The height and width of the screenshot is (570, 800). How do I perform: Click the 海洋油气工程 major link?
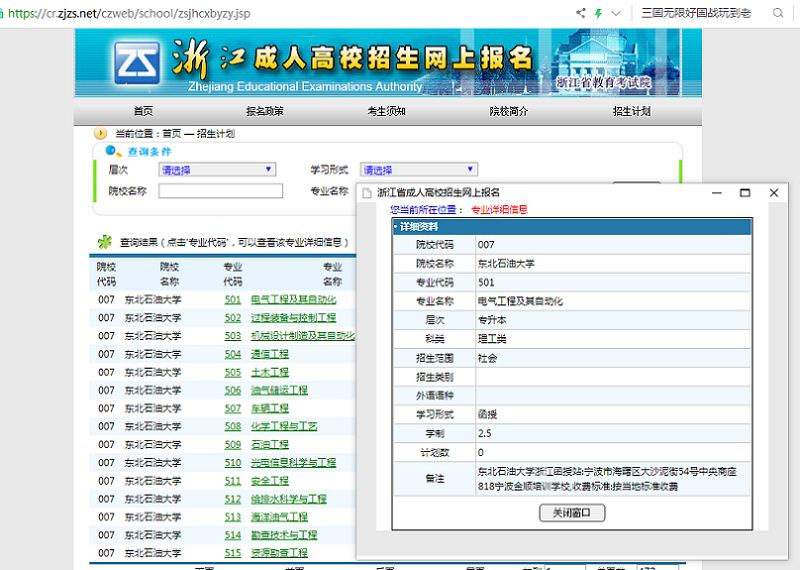(279, 517)
